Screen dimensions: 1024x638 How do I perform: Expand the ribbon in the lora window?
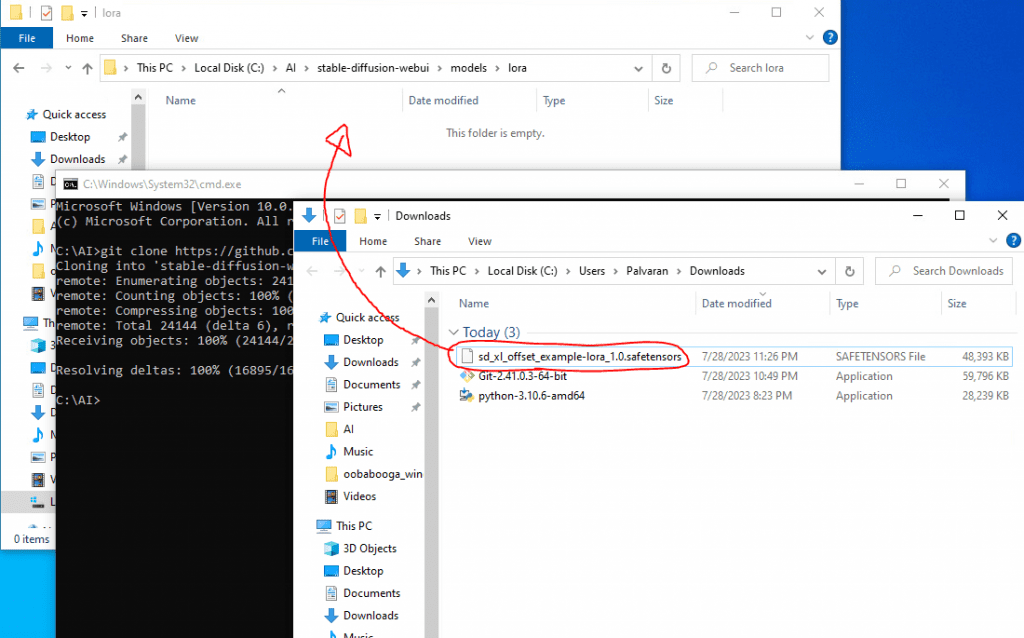[x=810, y=38]
